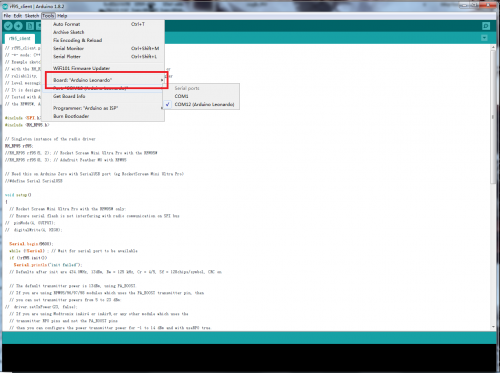Close the open Tools menu
This screenshot has height=373, width=500.
click(x=48, y=16)
